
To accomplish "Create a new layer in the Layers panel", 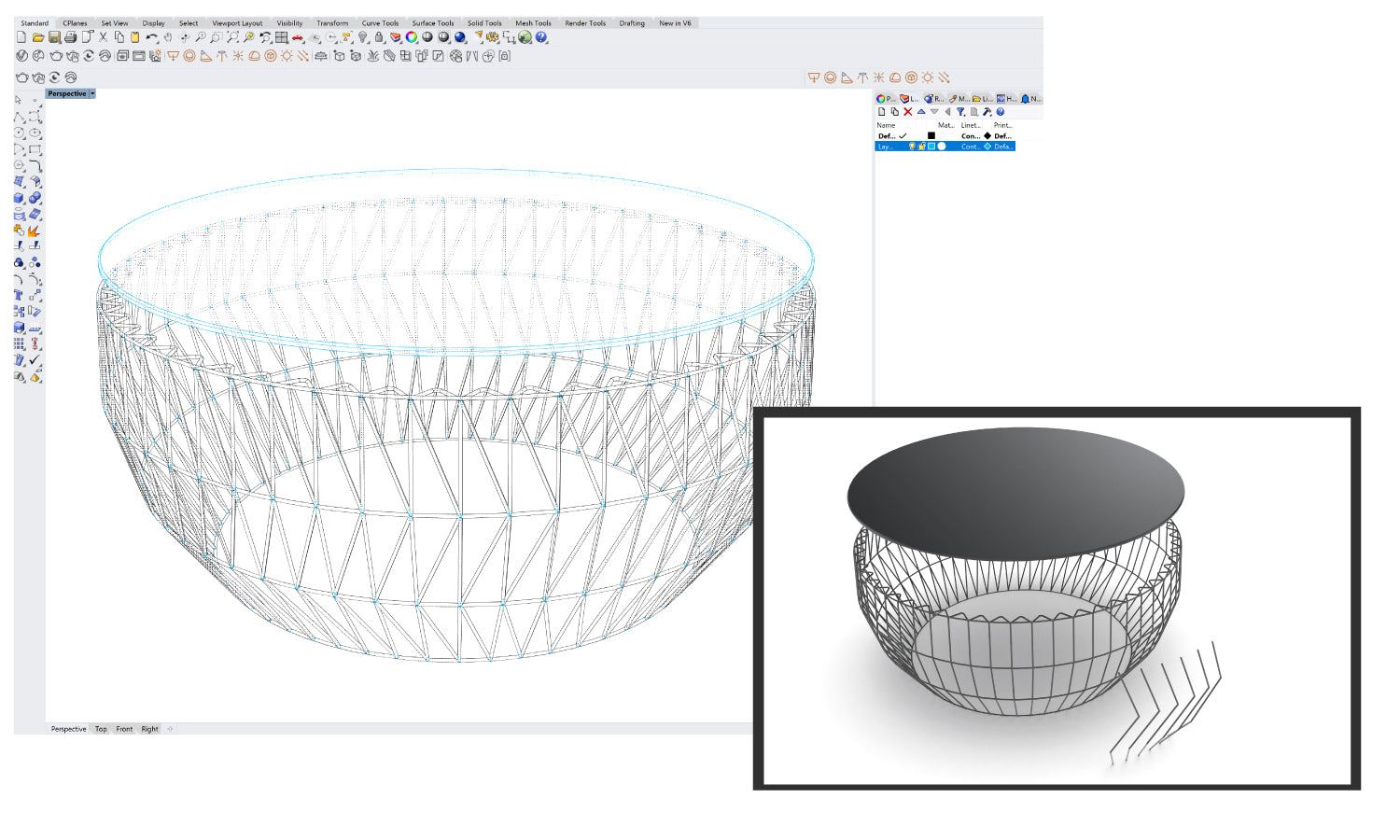I will pyautogui.click(x=882, y=111).
